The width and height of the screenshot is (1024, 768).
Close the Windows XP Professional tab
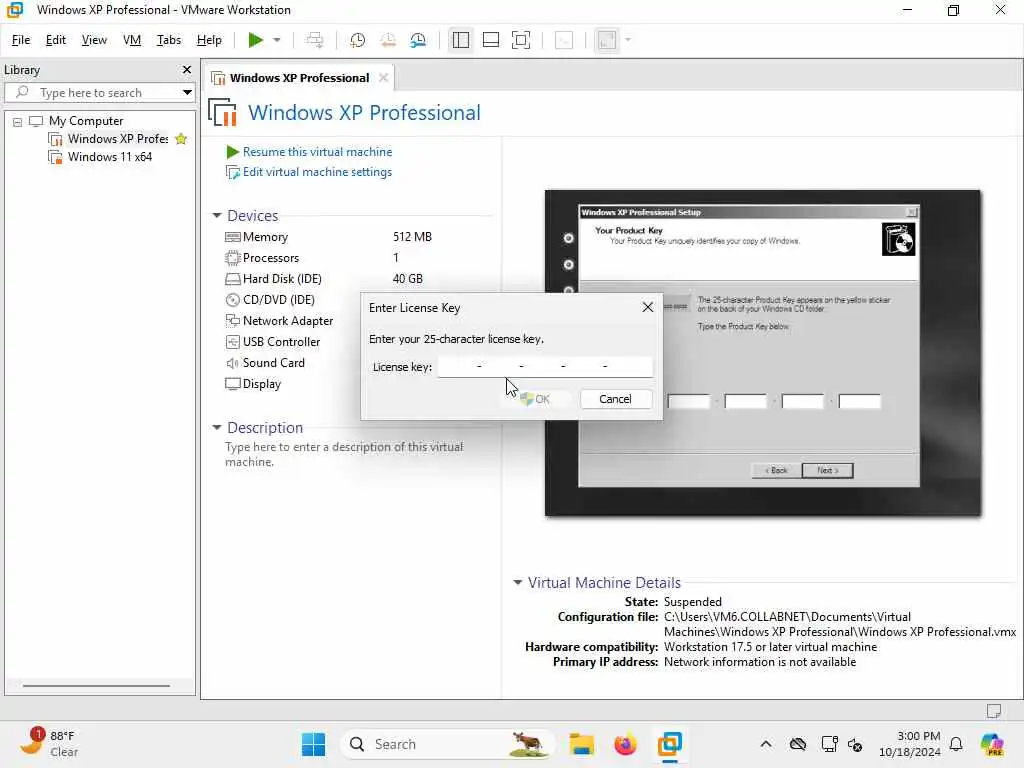383,78
